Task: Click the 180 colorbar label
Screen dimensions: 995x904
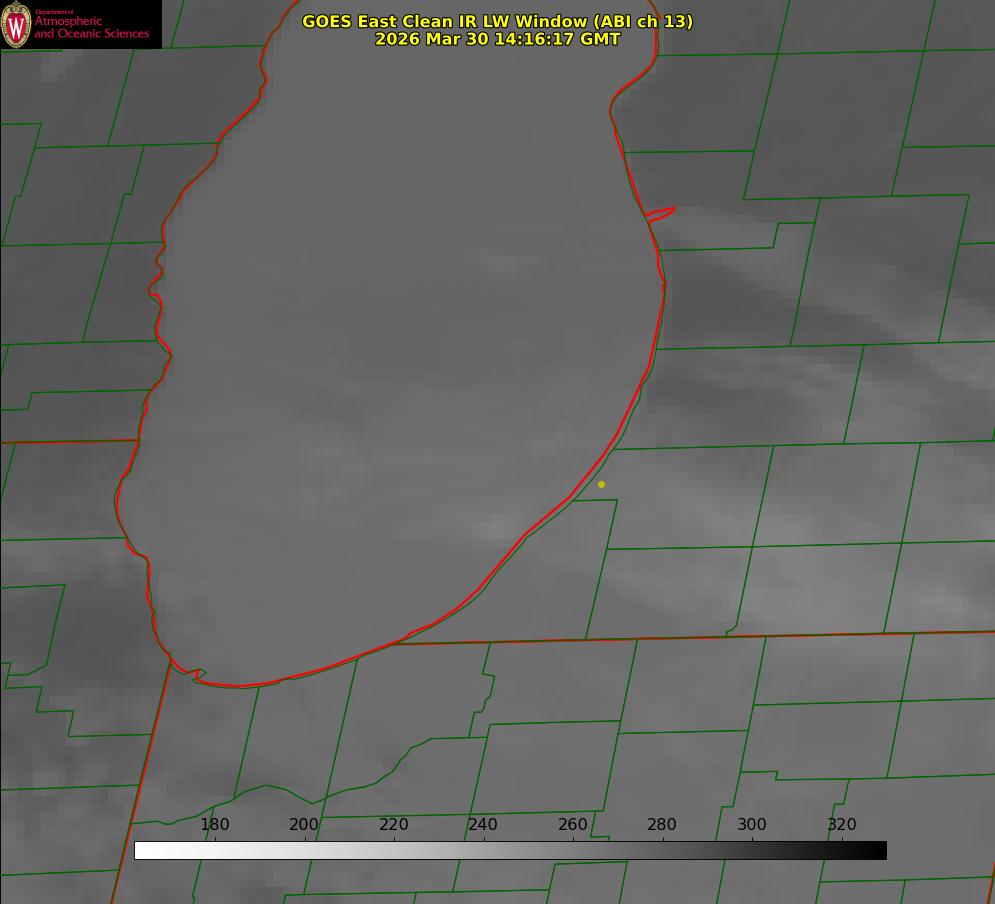Action: (215, 825)
